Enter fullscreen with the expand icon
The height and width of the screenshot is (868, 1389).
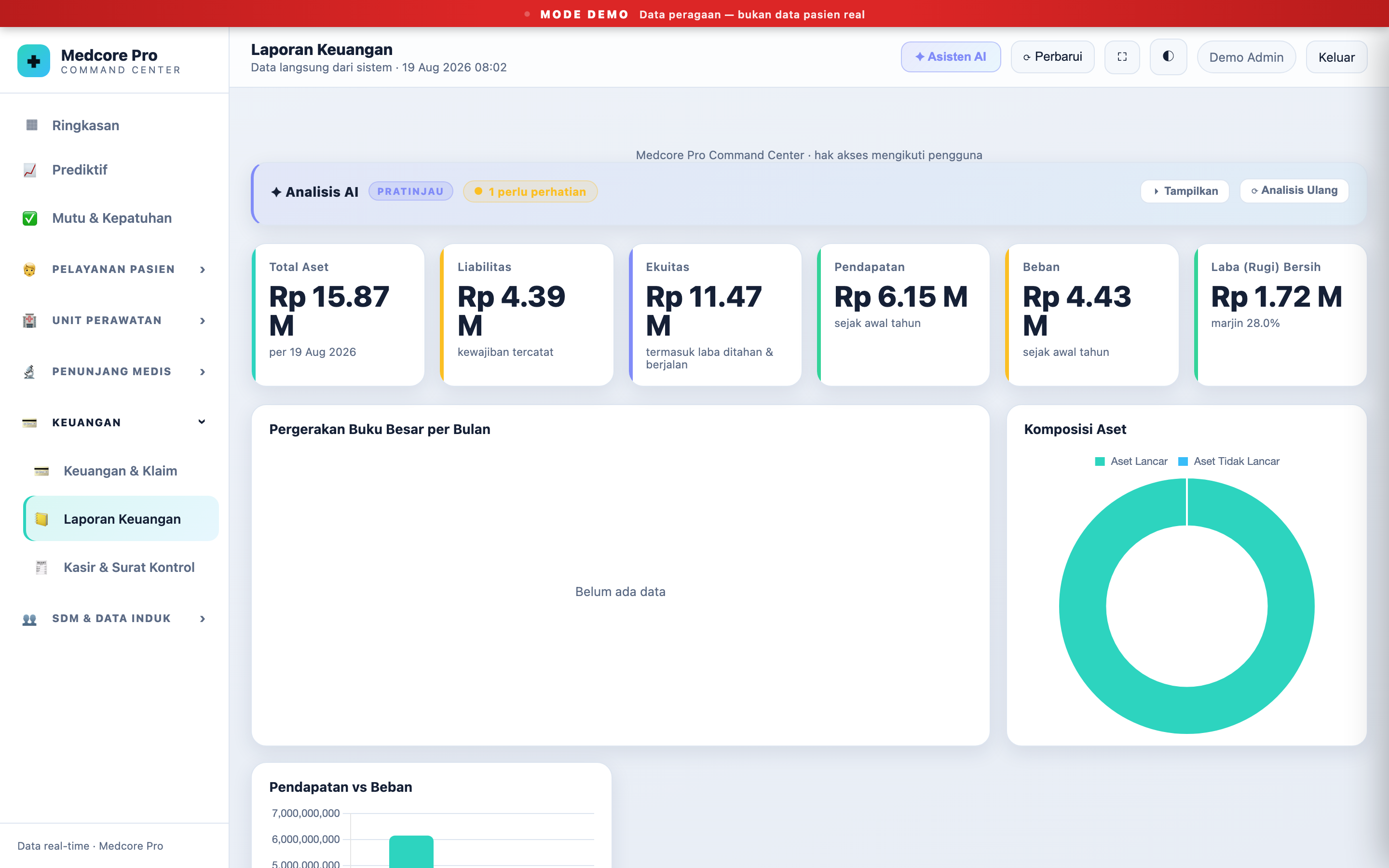pos(1122,57)
